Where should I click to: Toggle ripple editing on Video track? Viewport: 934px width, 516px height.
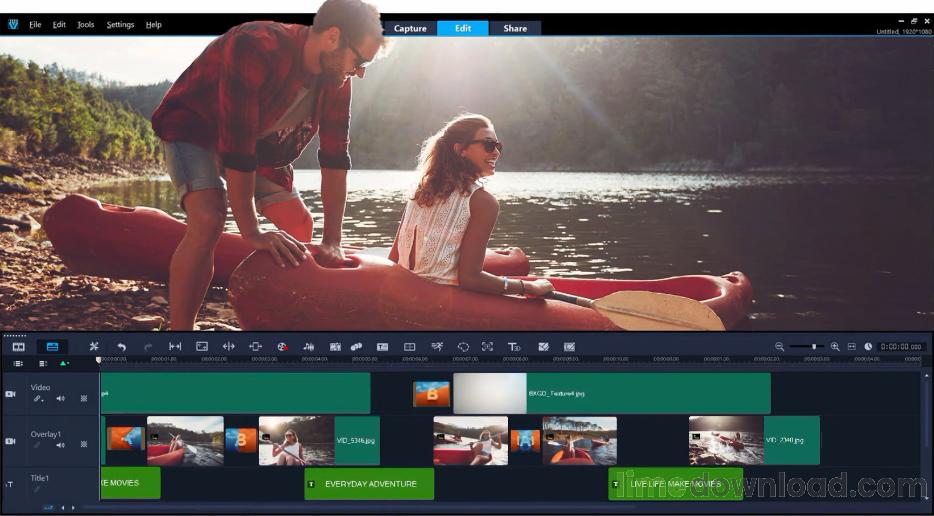pos(83,398)
